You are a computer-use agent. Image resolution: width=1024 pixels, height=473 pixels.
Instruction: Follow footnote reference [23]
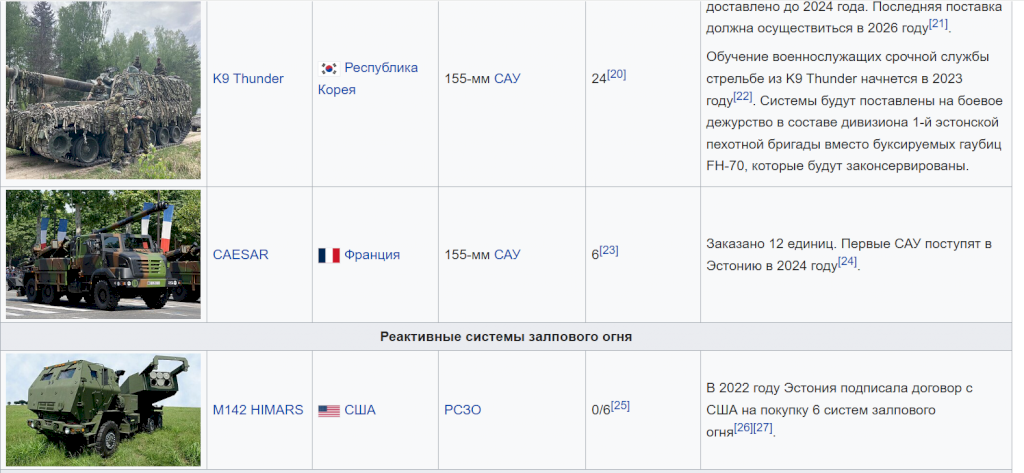point(609,250)
